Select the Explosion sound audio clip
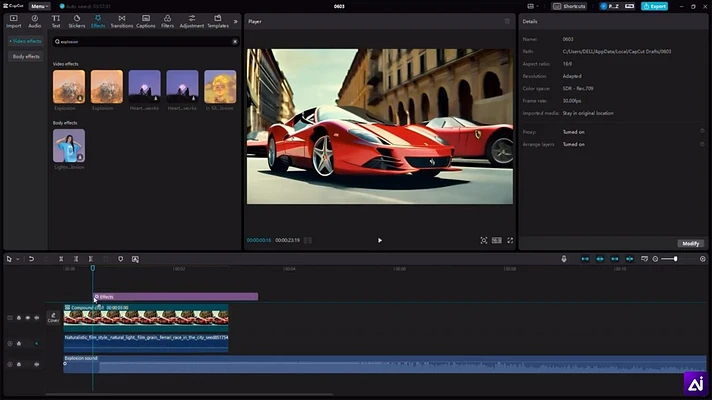This screenshot has height=400, width=712. [x=385, y=364]
